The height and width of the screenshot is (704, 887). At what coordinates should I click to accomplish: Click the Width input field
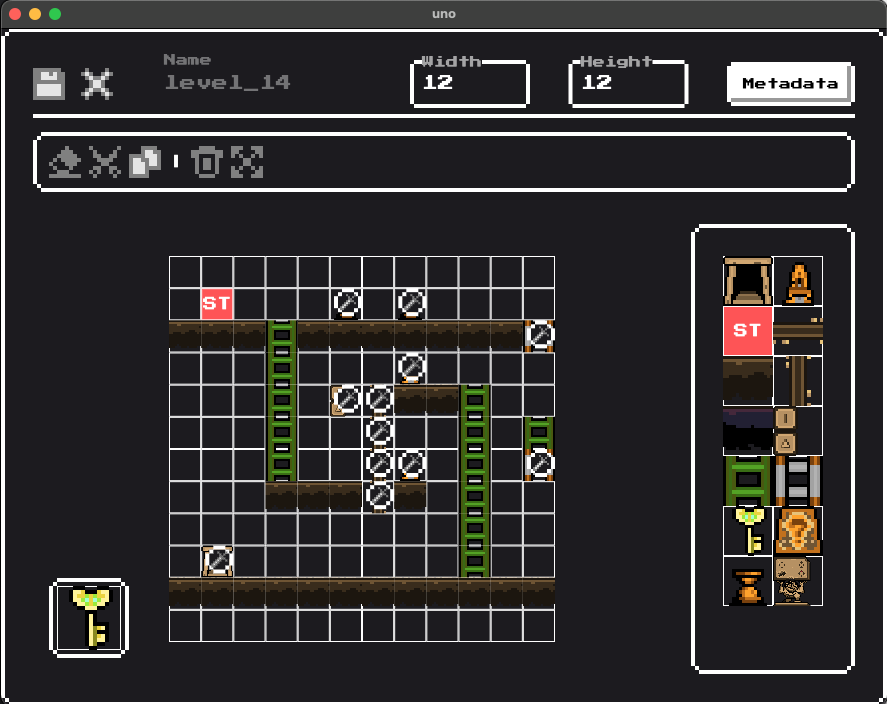pos(469,83)
